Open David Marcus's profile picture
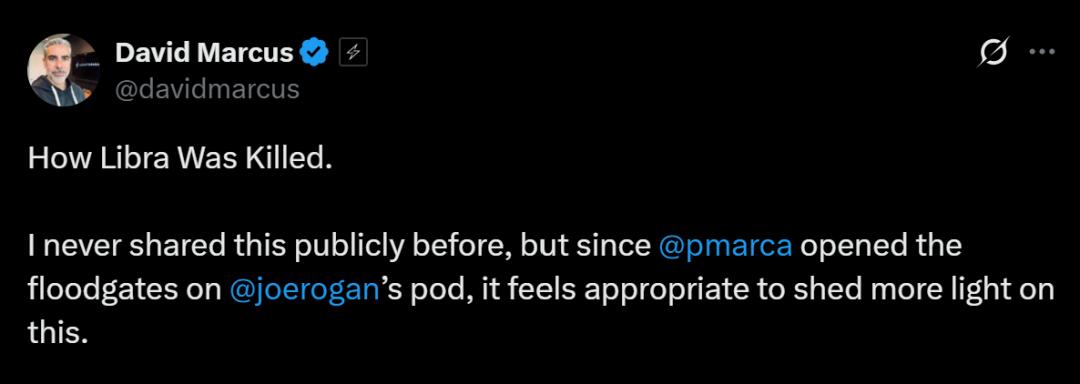1080x384 pixels. click(64, 70)
